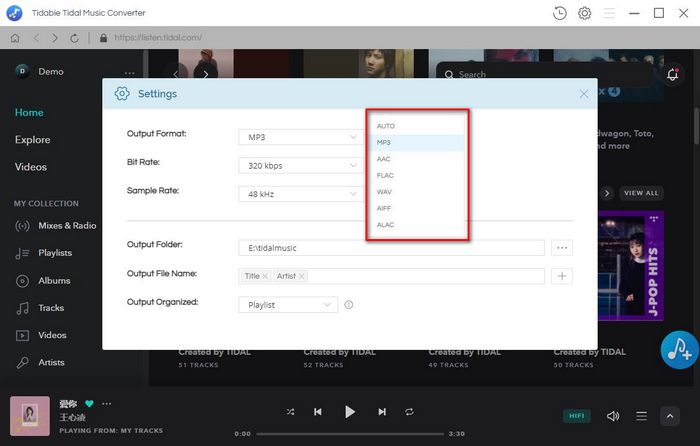Image resolution: width=700 pixels, height=446 pixels.
Task: Add a file name tag with plus button
Action: [x=562, y=276]
